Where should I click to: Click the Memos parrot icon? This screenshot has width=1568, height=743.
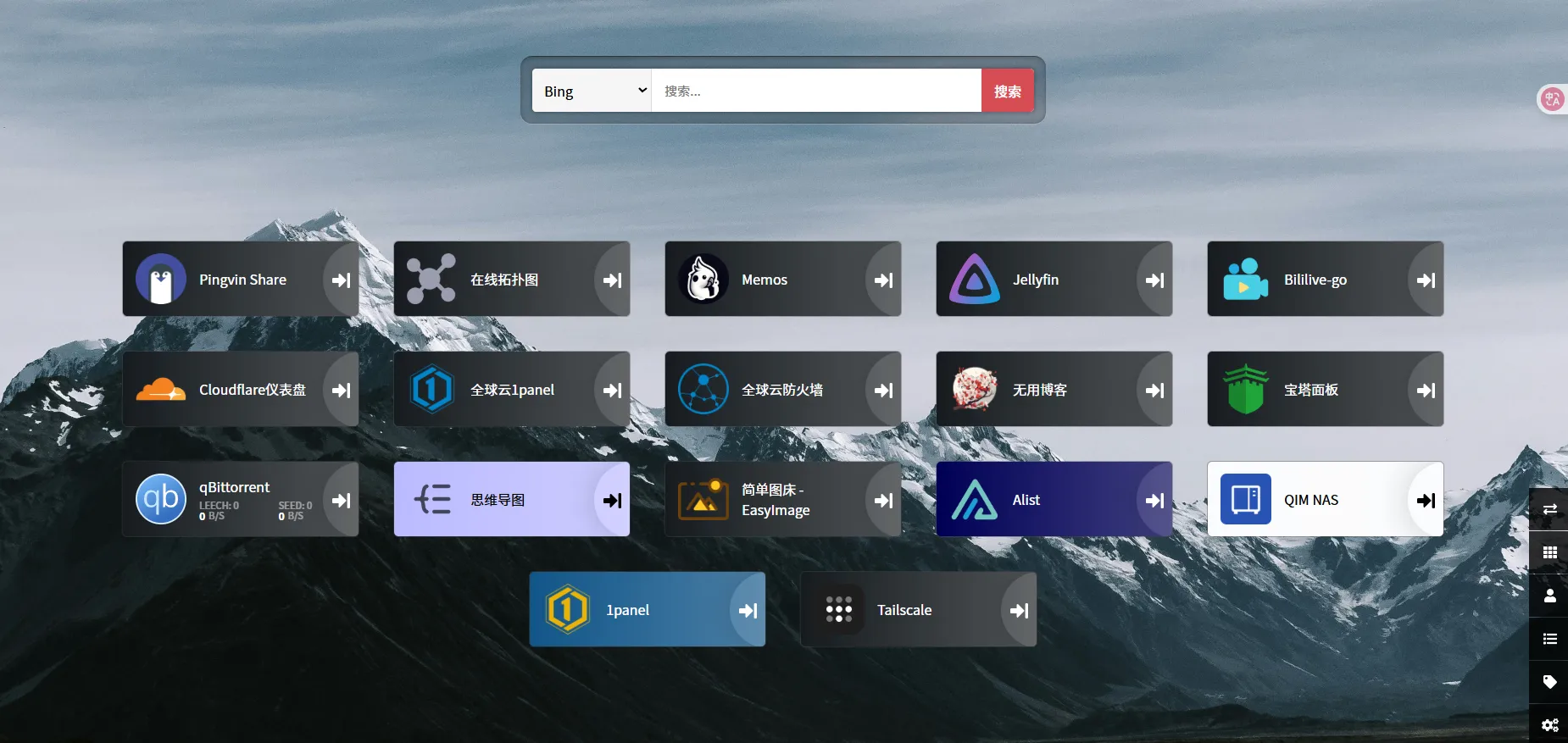point(703,279)
